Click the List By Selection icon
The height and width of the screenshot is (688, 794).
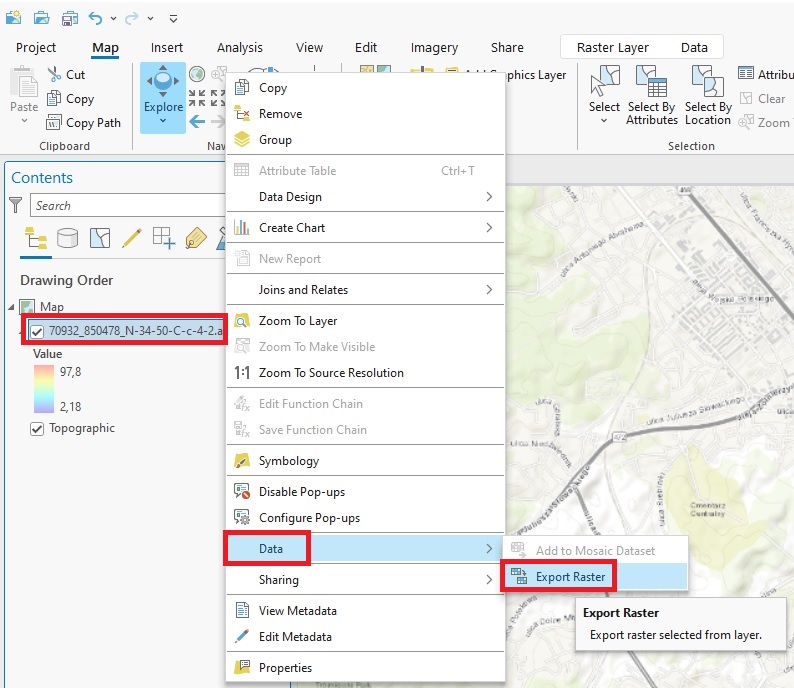tap(99, 237)
